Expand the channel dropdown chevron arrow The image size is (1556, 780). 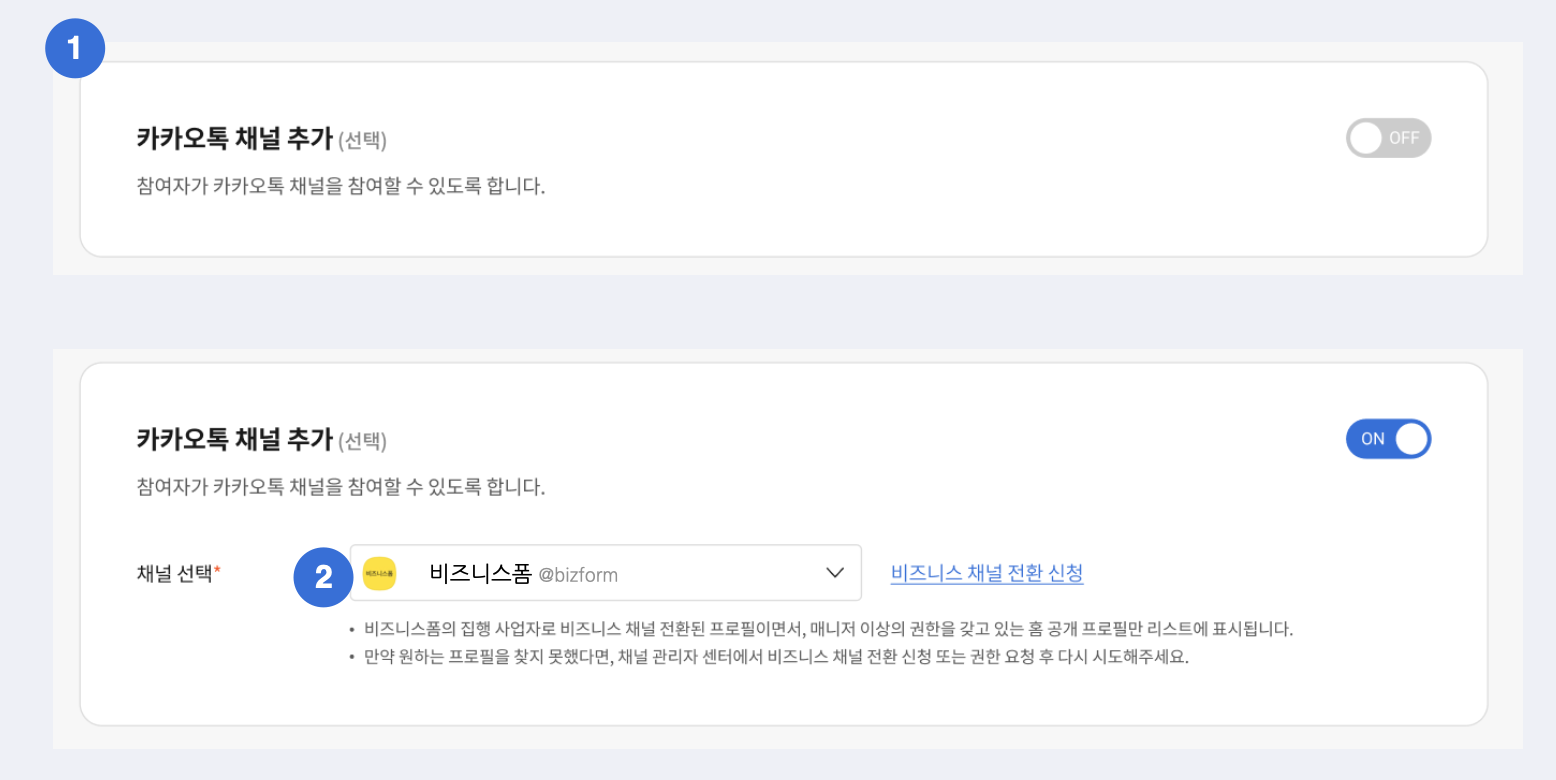(x=835, y=573)
